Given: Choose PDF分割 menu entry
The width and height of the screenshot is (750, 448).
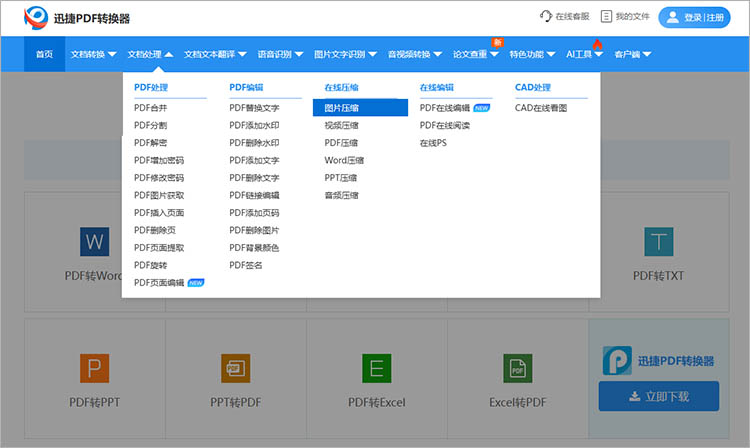Looking at the screenshot, I should [x=150, y=125].
